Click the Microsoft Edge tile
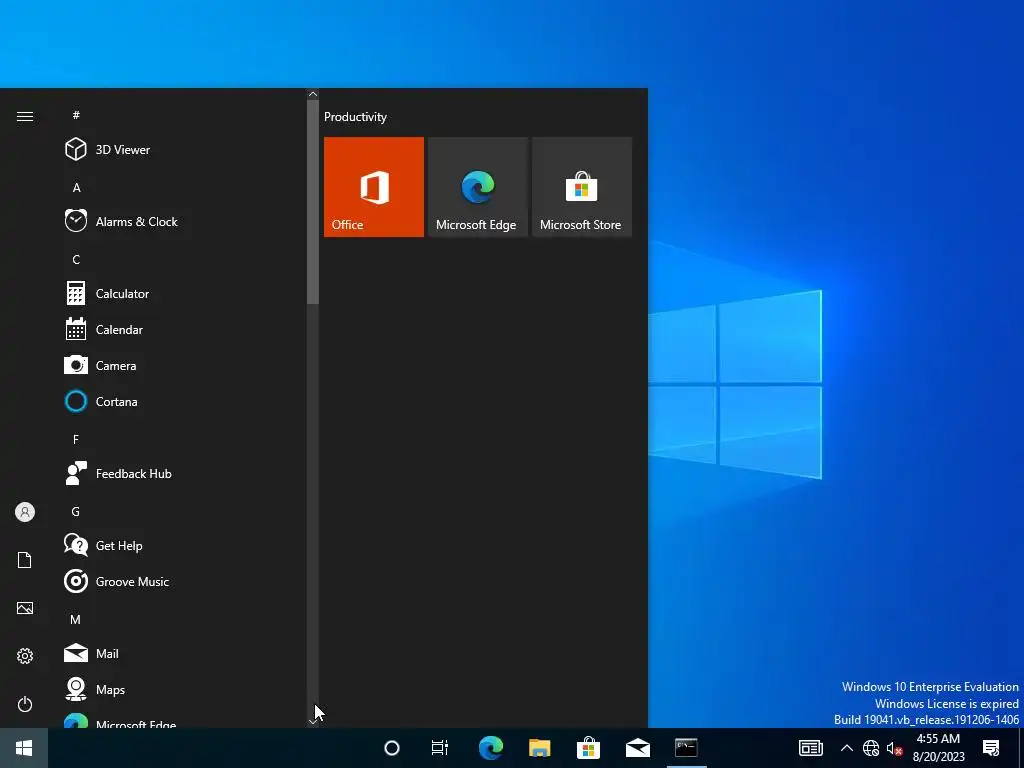The image size is (1024, 768). (x=477, y=187)
